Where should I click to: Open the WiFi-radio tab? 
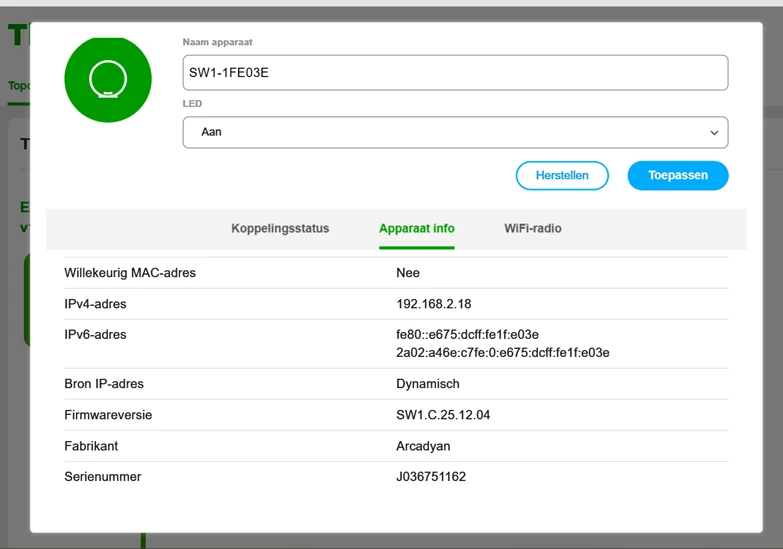[533, 228]
